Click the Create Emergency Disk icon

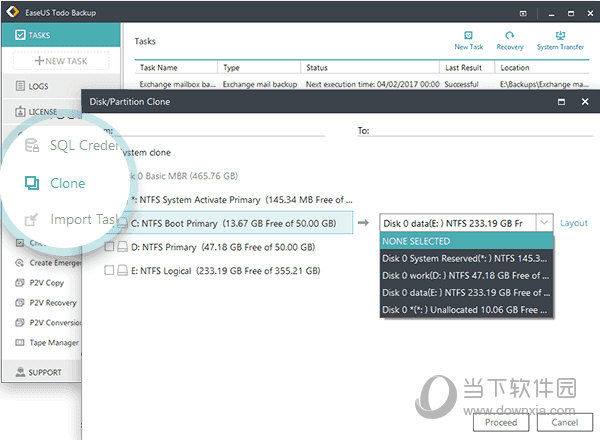coord(20,263)
